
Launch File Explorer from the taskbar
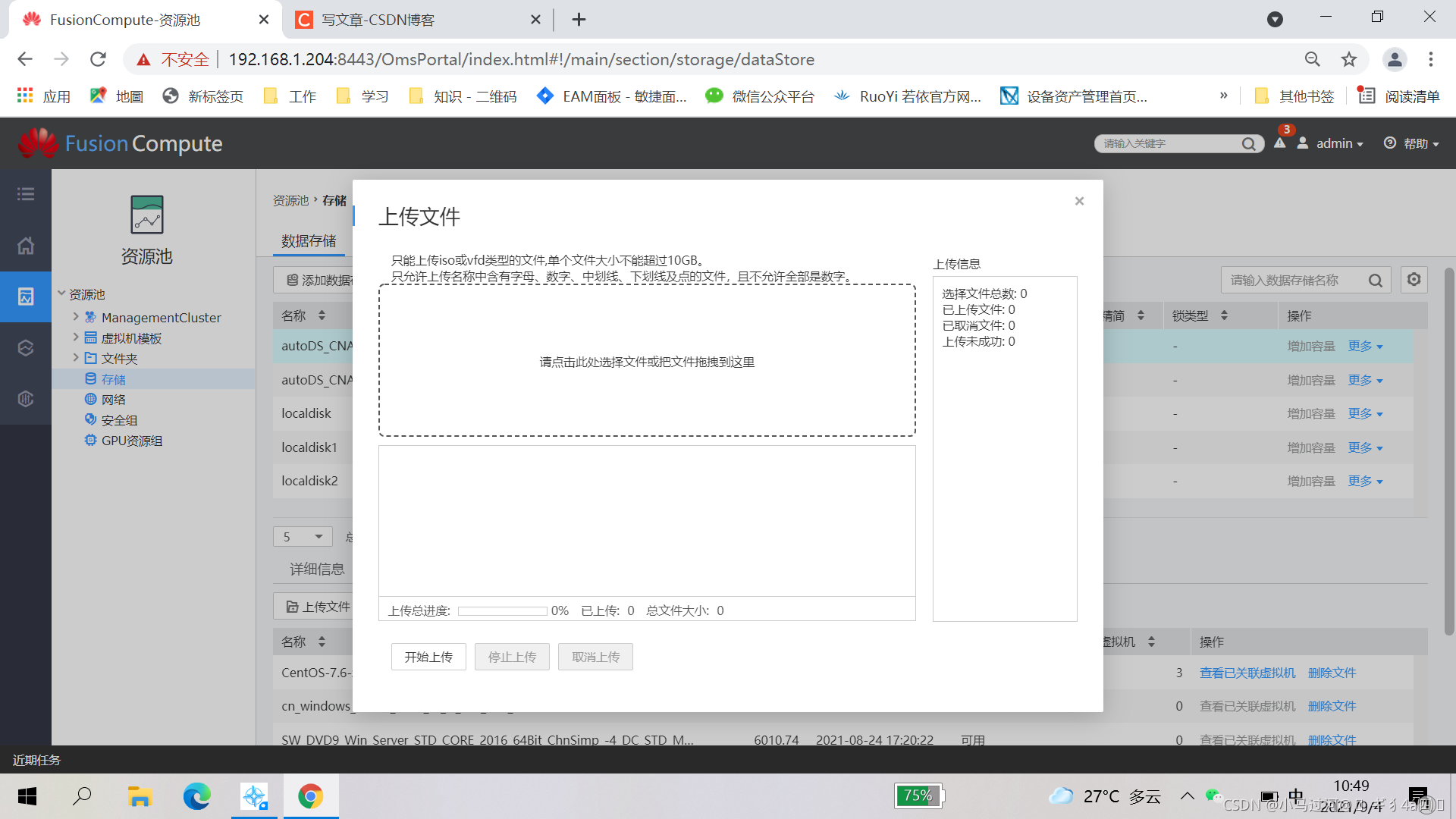pyautogui.click(x=140, y=796)
